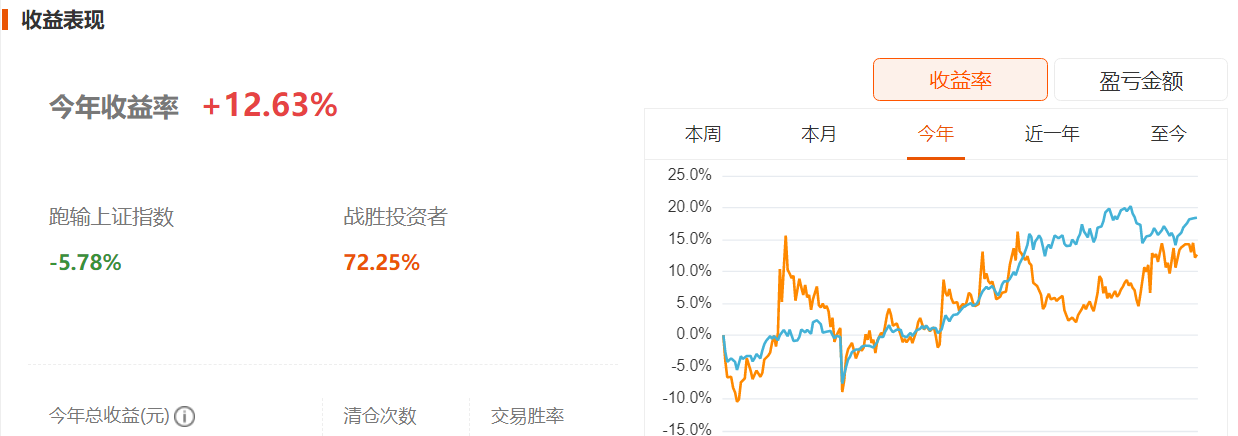Switch chart to 收益率 view

960,80
